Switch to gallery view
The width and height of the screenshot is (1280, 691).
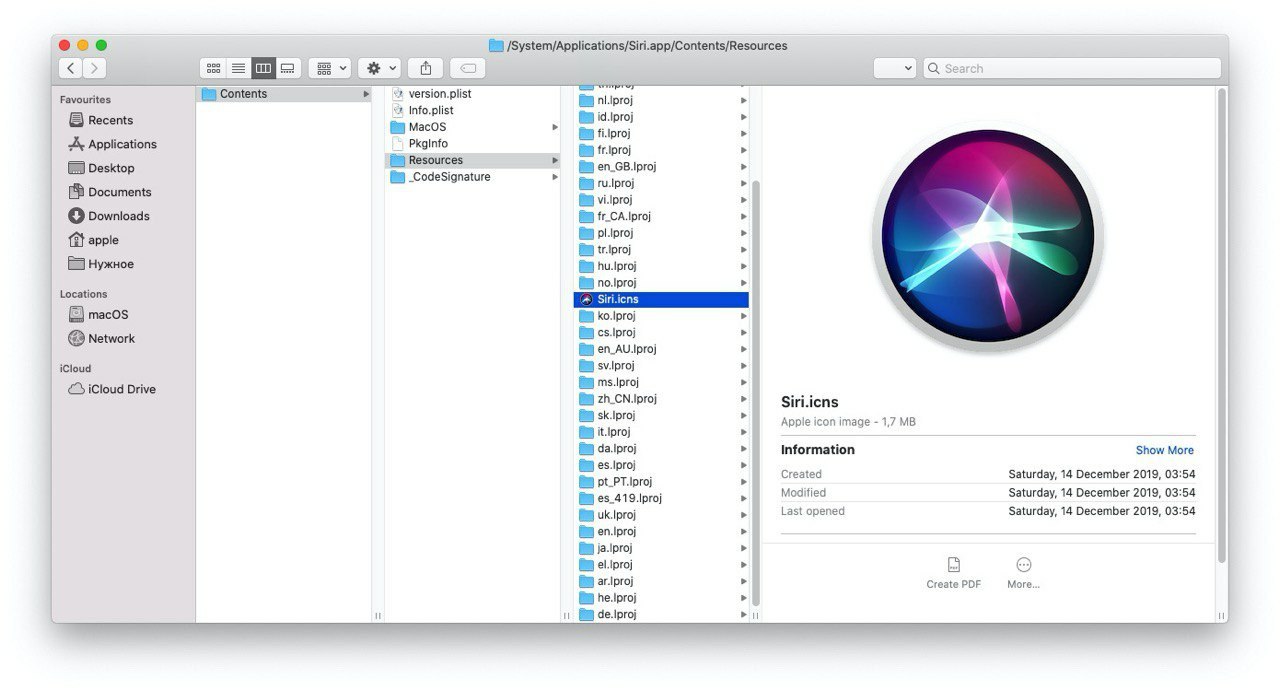[288, 68]
